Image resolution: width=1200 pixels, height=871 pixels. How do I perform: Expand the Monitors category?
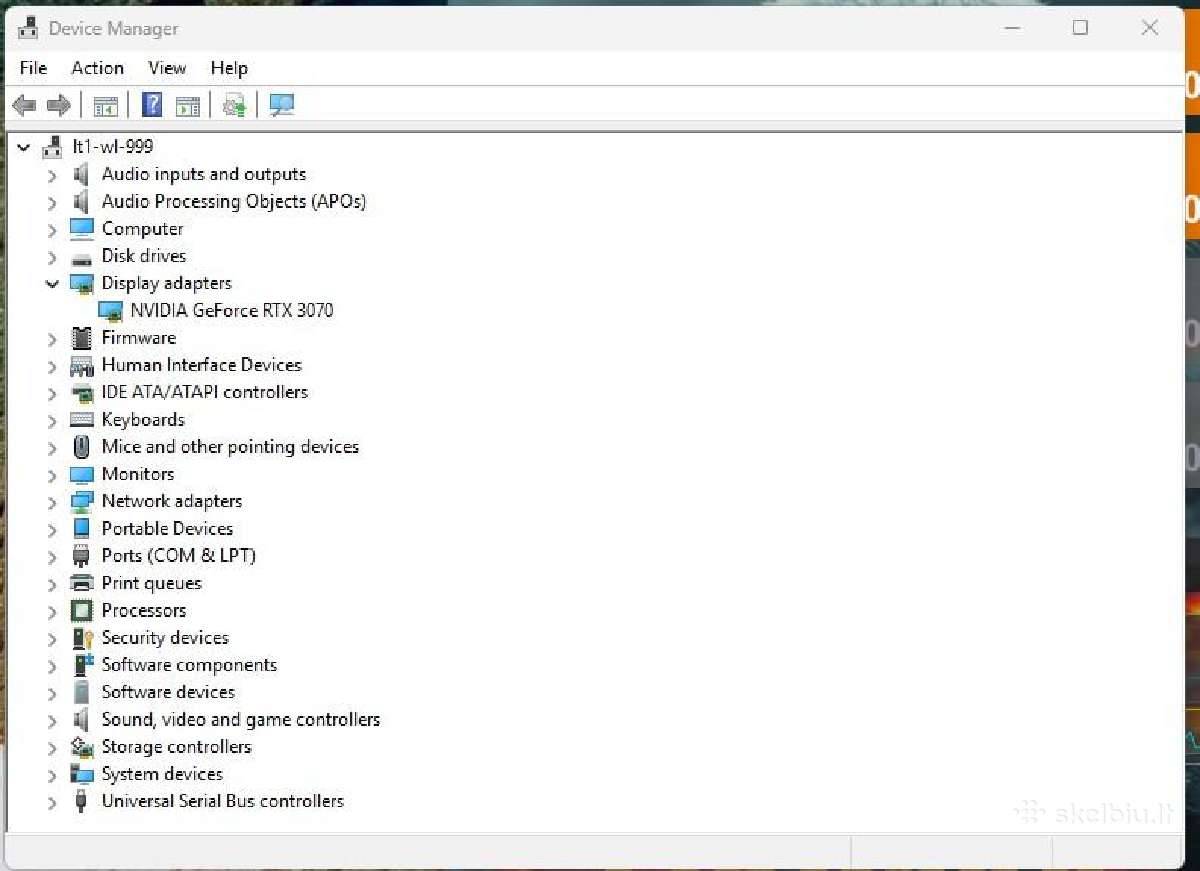pyautogui.click(x=52, y=475)
